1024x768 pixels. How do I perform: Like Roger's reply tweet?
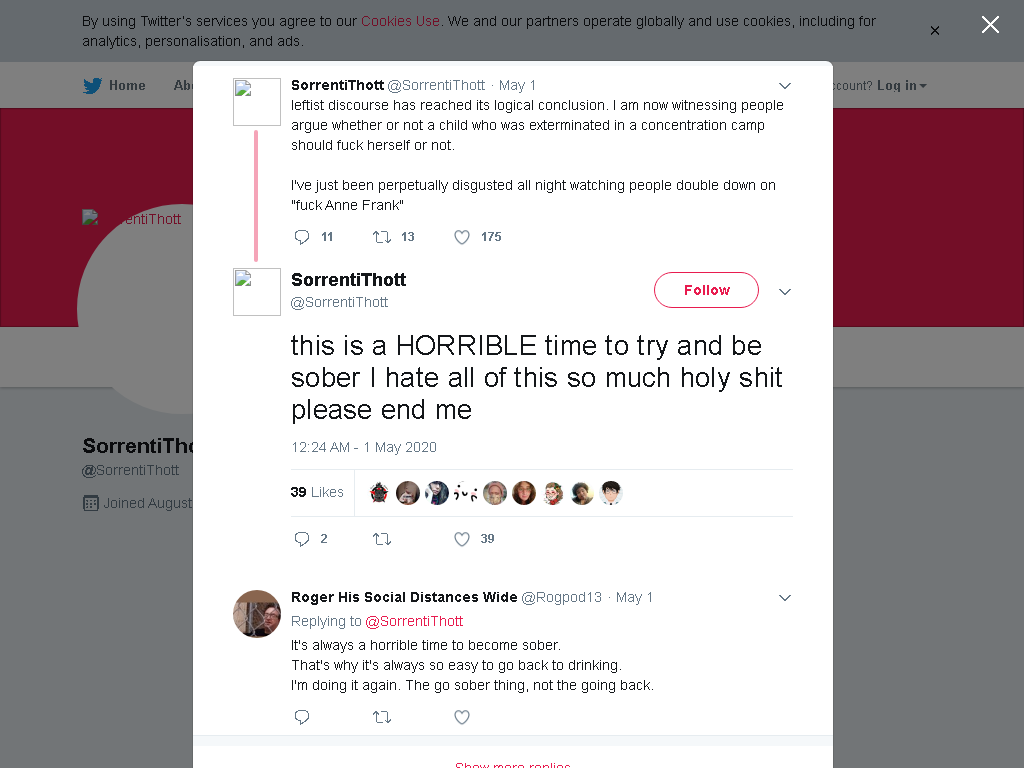tap(462, 717)
